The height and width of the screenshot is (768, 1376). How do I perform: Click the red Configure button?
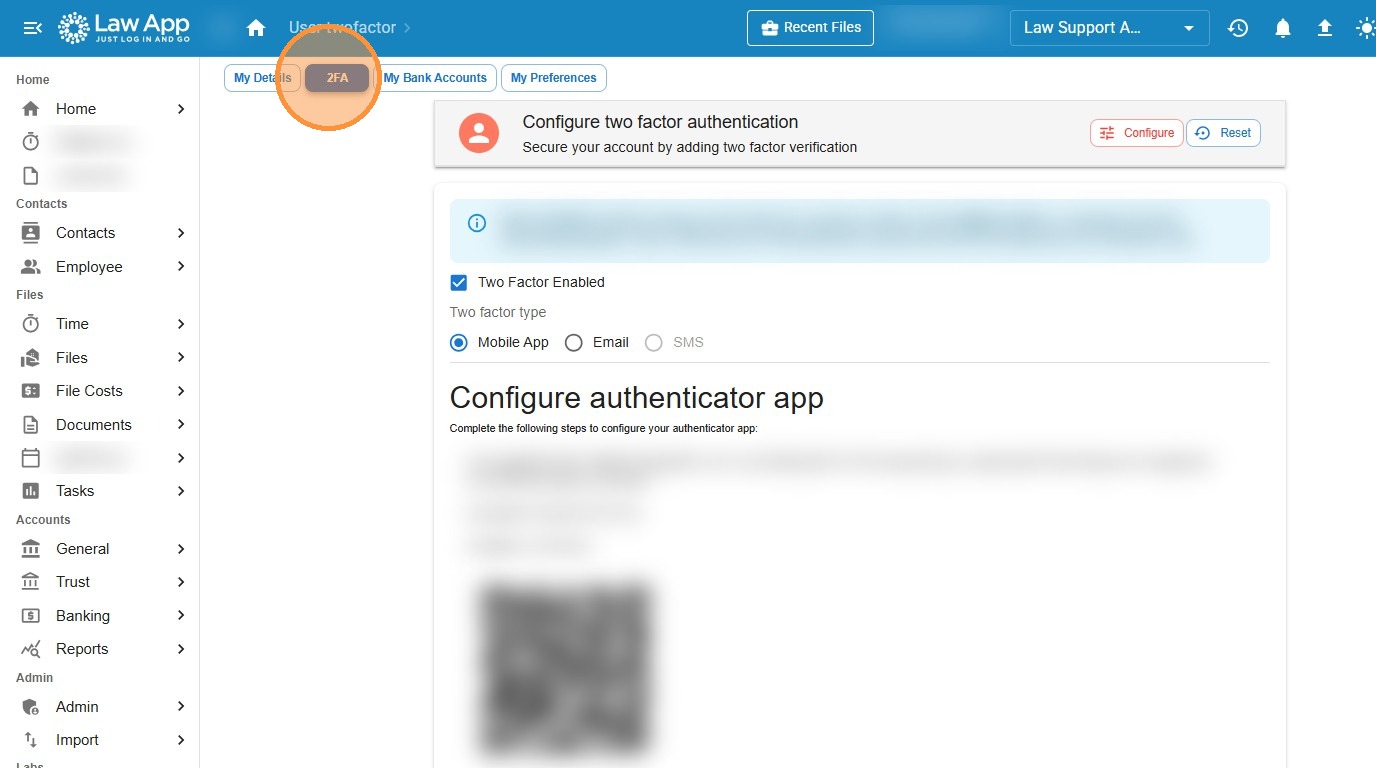tap(1136, 133)
